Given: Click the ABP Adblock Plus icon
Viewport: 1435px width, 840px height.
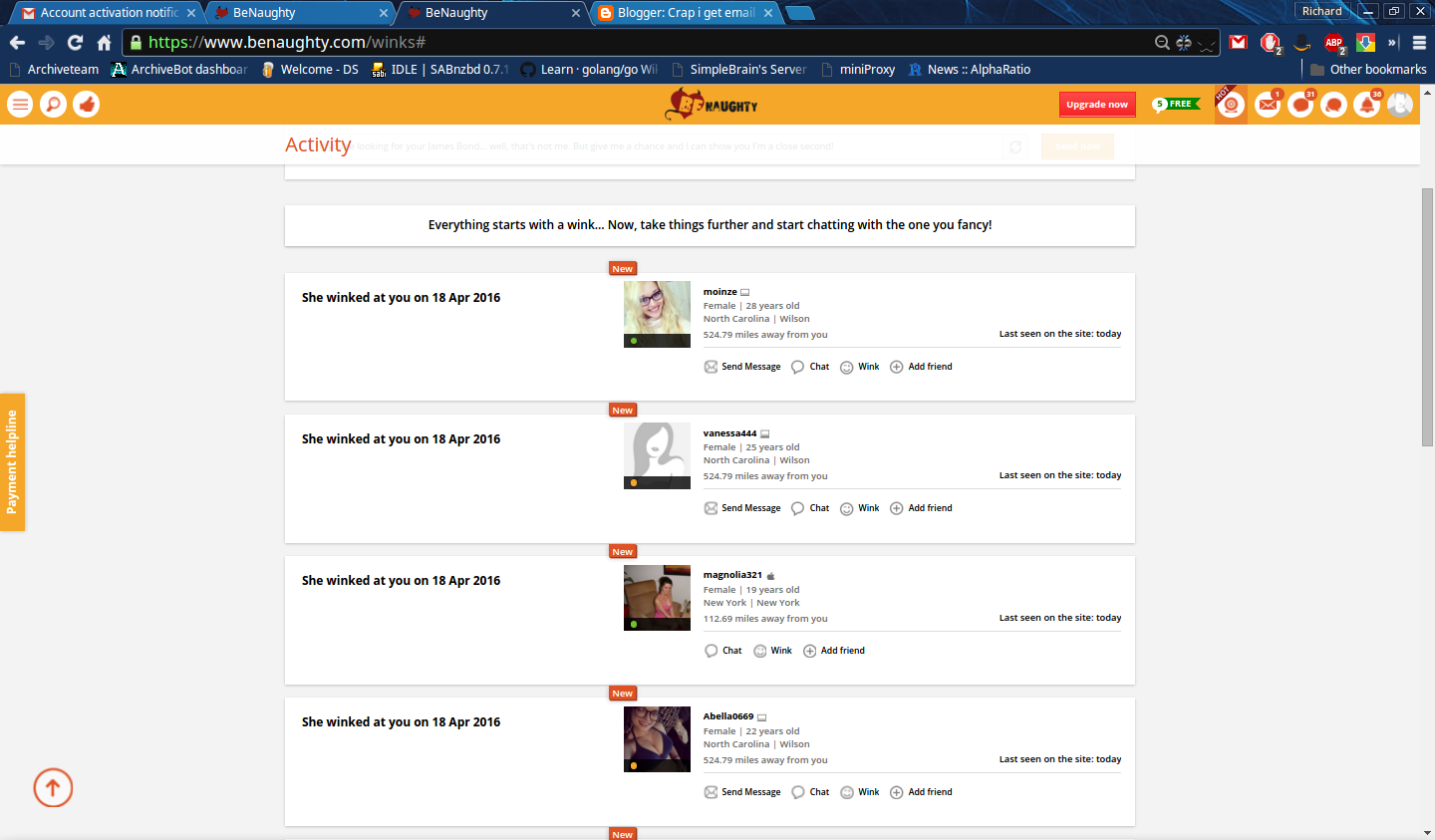Looking at the screenshot, I should pyautogui.click(x=1333, y=42).
